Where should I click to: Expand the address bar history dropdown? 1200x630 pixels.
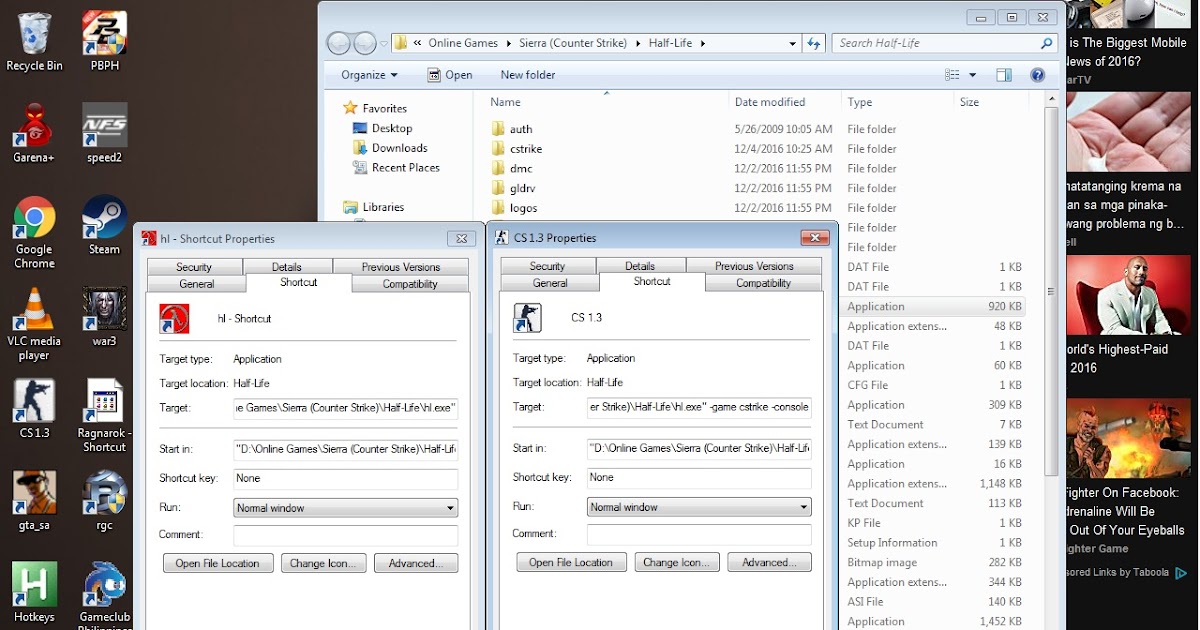pyautogui.click(x=793, y=43)
